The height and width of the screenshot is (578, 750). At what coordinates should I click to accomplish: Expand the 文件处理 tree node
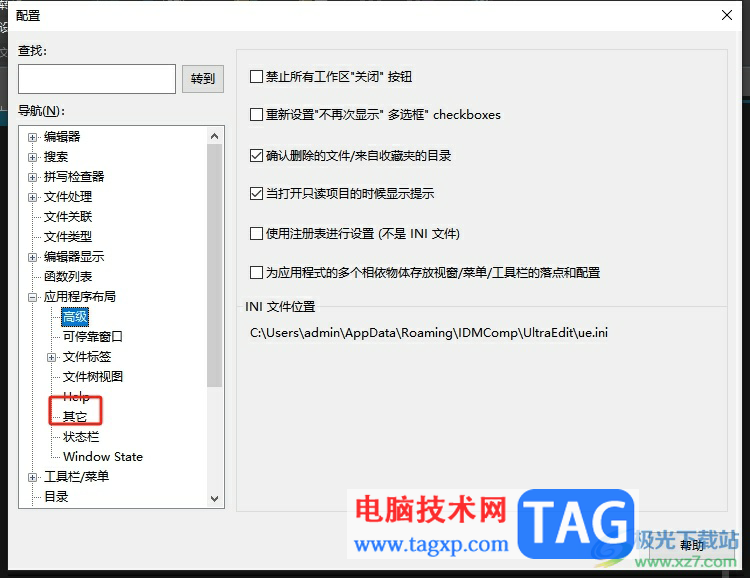(32, 197)
